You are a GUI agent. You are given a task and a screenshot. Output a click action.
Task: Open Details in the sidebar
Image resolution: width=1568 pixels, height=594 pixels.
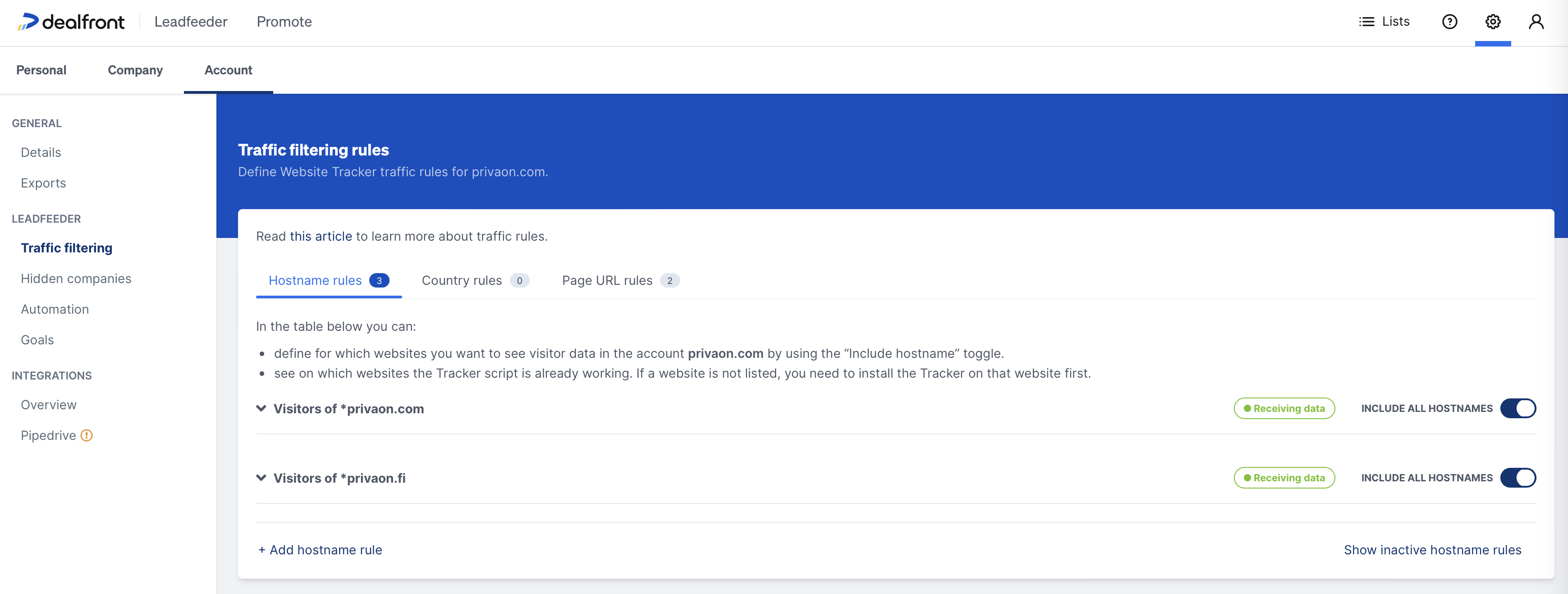[x=41, y=152]
